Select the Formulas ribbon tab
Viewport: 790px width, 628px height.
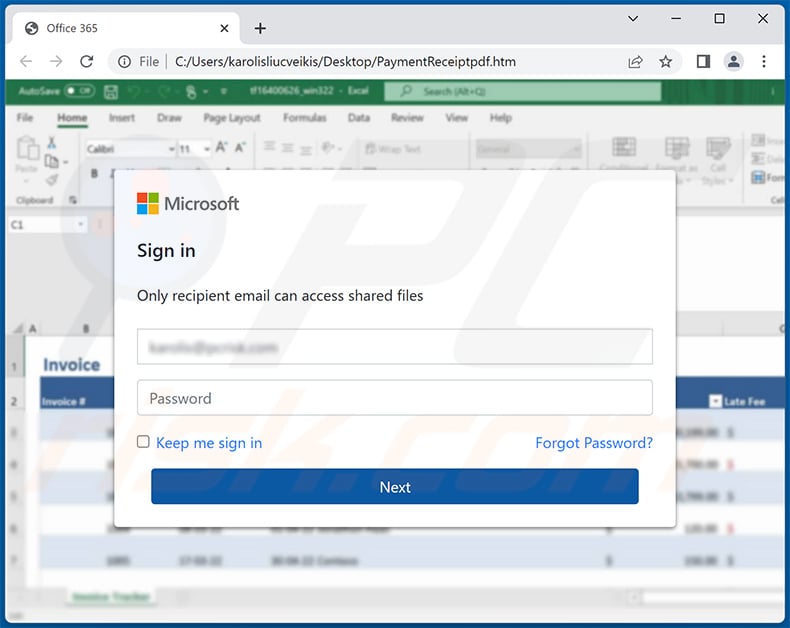(x=304, y=117)
